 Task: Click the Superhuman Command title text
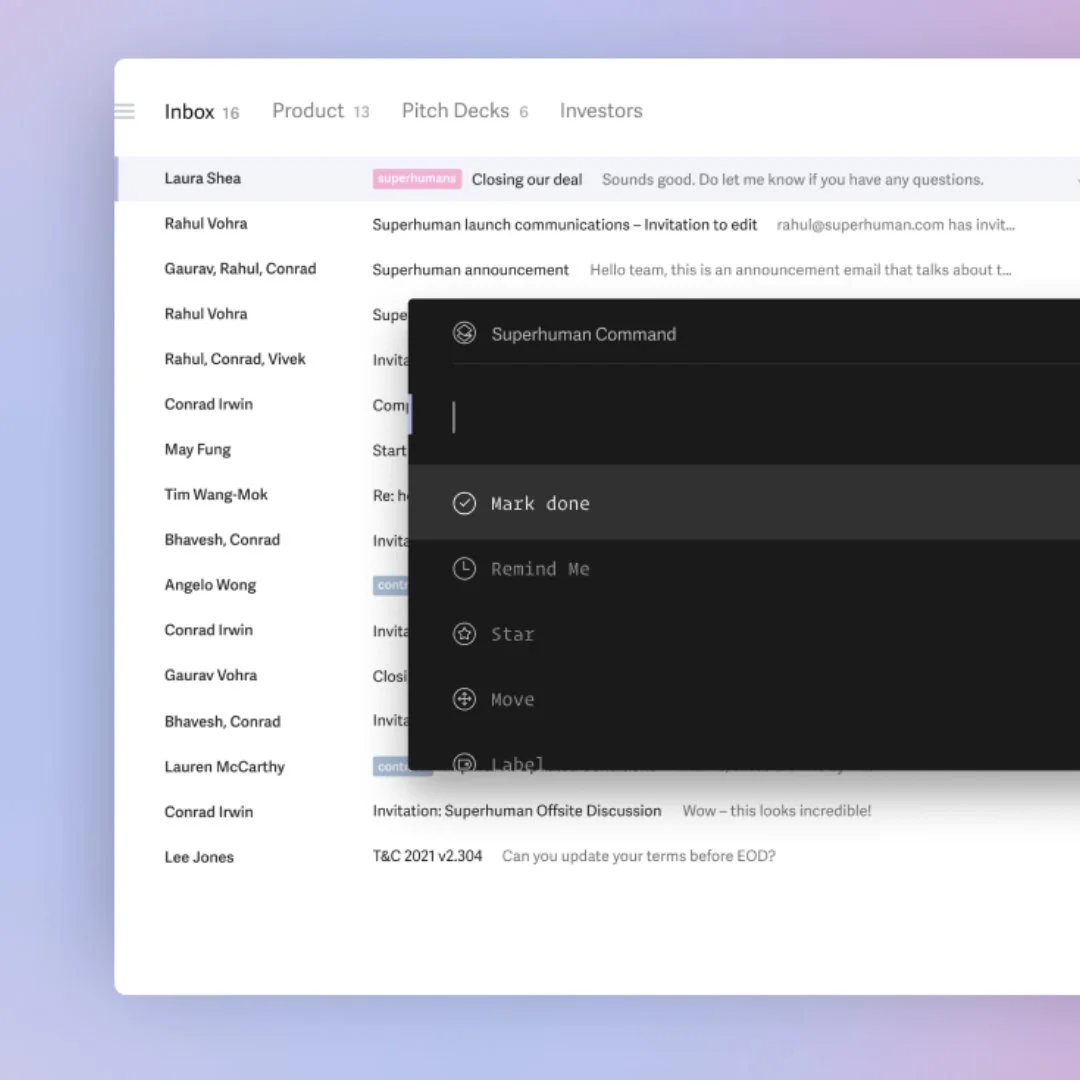tap(583, 334)
